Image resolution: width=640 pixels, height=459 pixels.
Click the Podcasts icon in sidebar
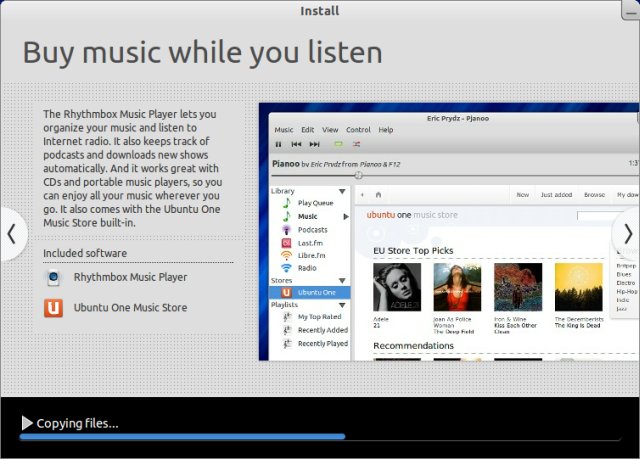[x=287, y=230]
